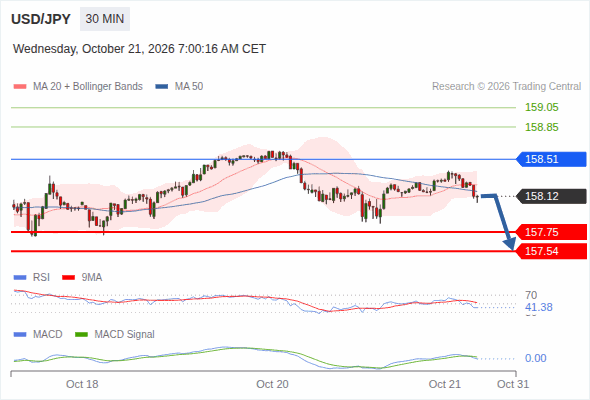The image size is (590, 400).
Task: Click the MACD blue legend swatch
Action: click(x=20, y=335)
